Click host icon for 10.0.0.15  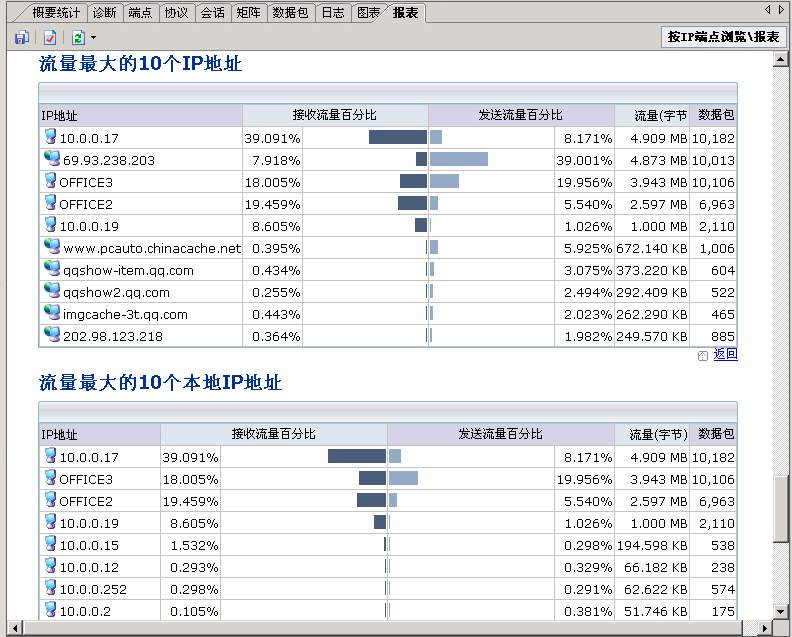[x=51, y=544]
